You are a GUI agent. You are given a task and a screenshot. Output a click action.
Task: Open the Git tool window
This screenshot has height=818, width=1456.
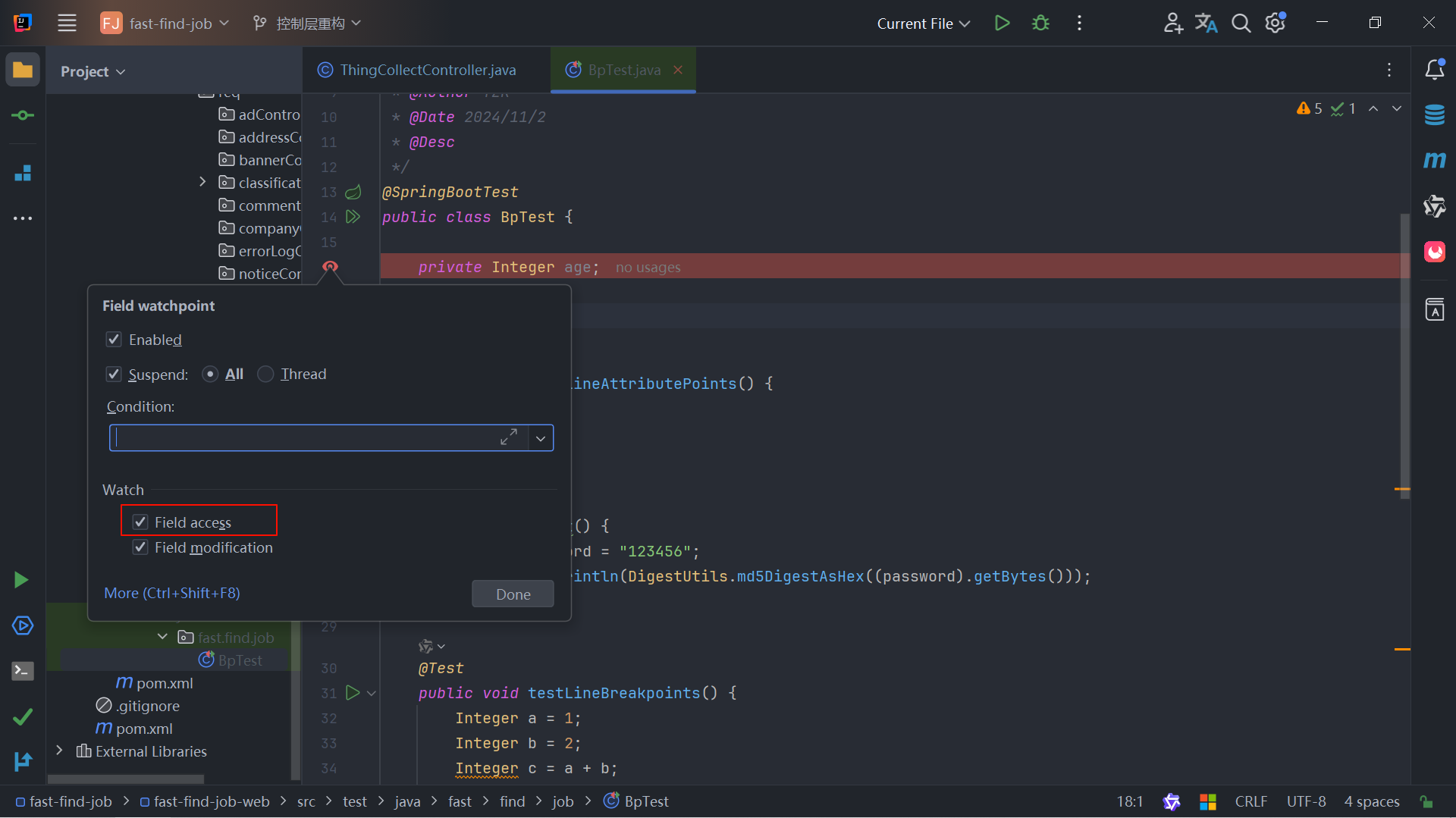pos(23,761)
